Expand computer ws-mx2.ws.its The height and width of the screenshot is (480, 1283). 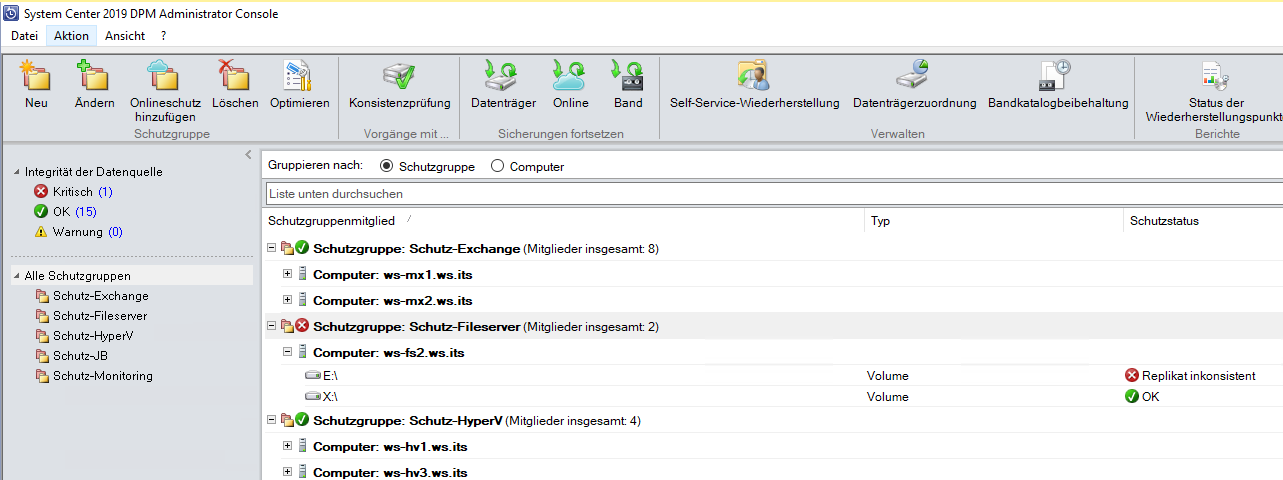[x=287, y=300]
